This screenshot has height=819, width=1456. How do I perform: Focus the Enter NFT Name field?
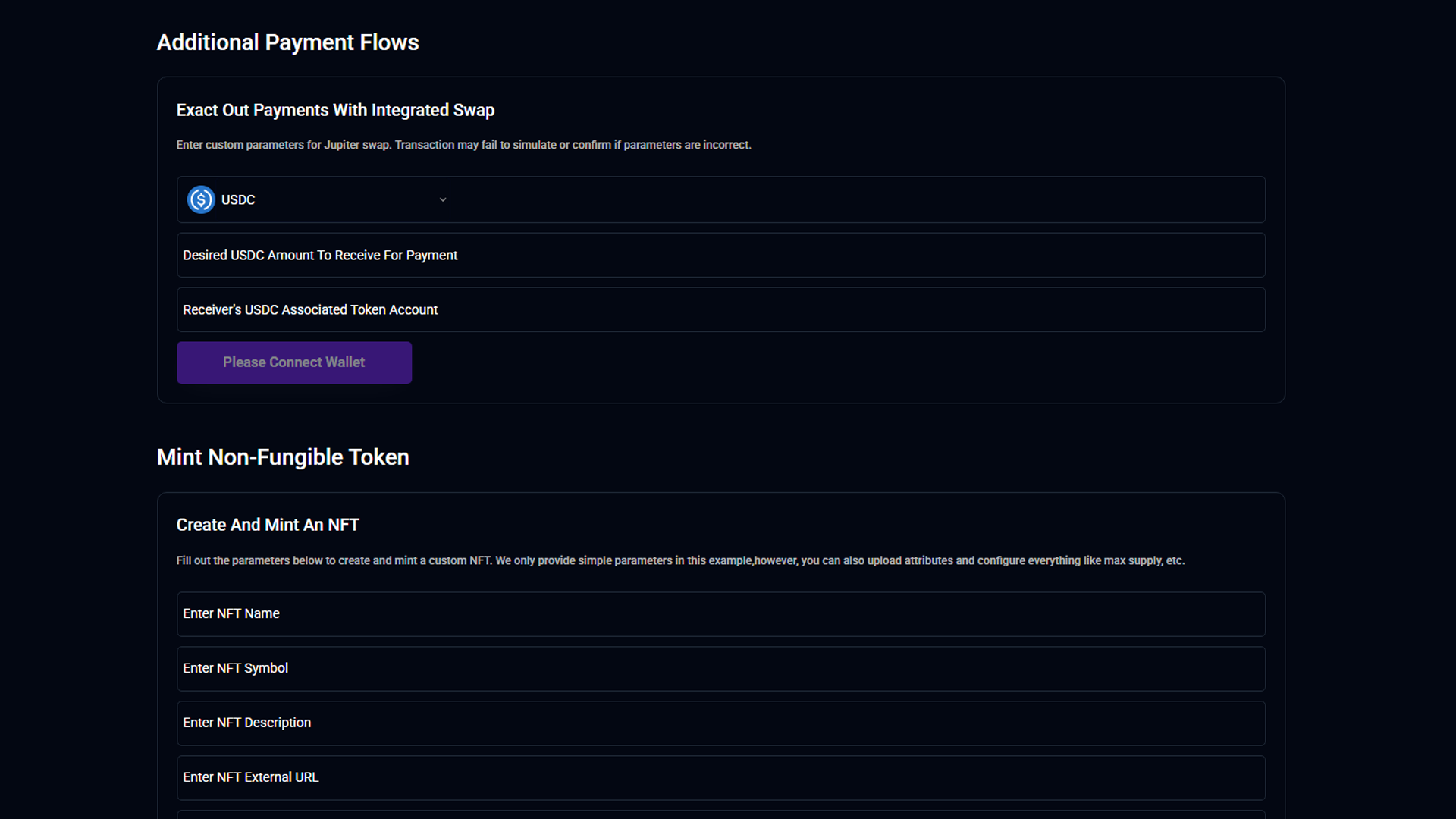coord(720,614)
